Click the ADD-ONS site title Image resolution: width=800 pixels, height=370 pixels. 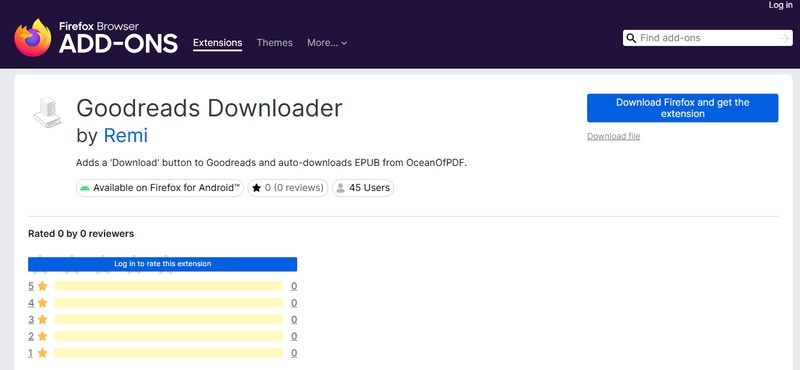(118, 43)
